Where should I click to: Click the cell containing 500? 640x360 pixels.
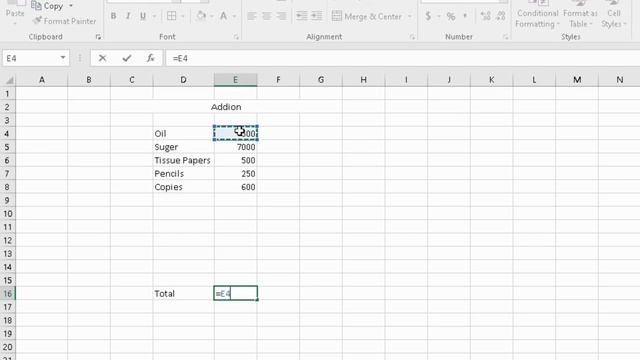236,160
